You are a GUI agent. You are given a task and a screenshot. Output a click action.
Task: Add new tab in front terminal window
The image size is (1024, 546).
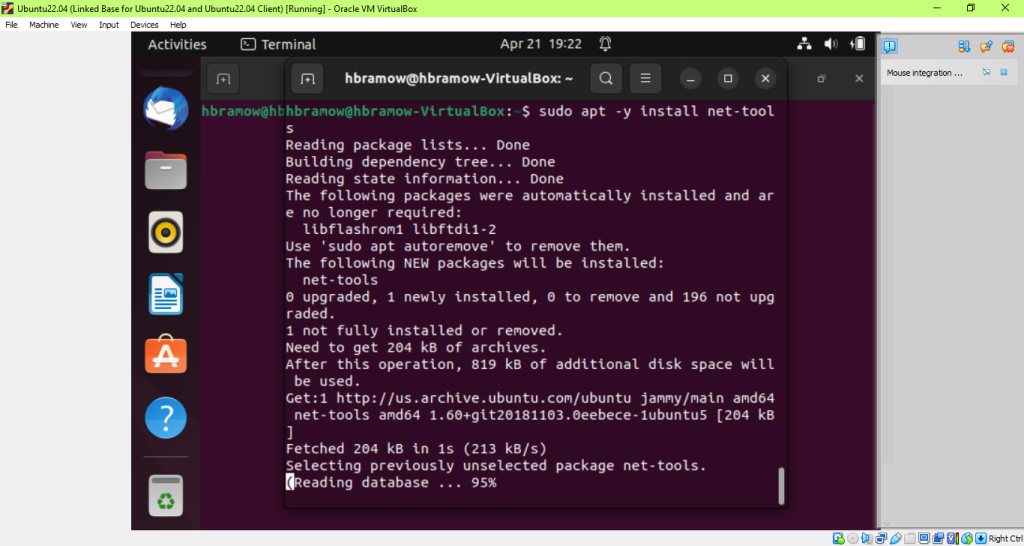click(308, 79)
